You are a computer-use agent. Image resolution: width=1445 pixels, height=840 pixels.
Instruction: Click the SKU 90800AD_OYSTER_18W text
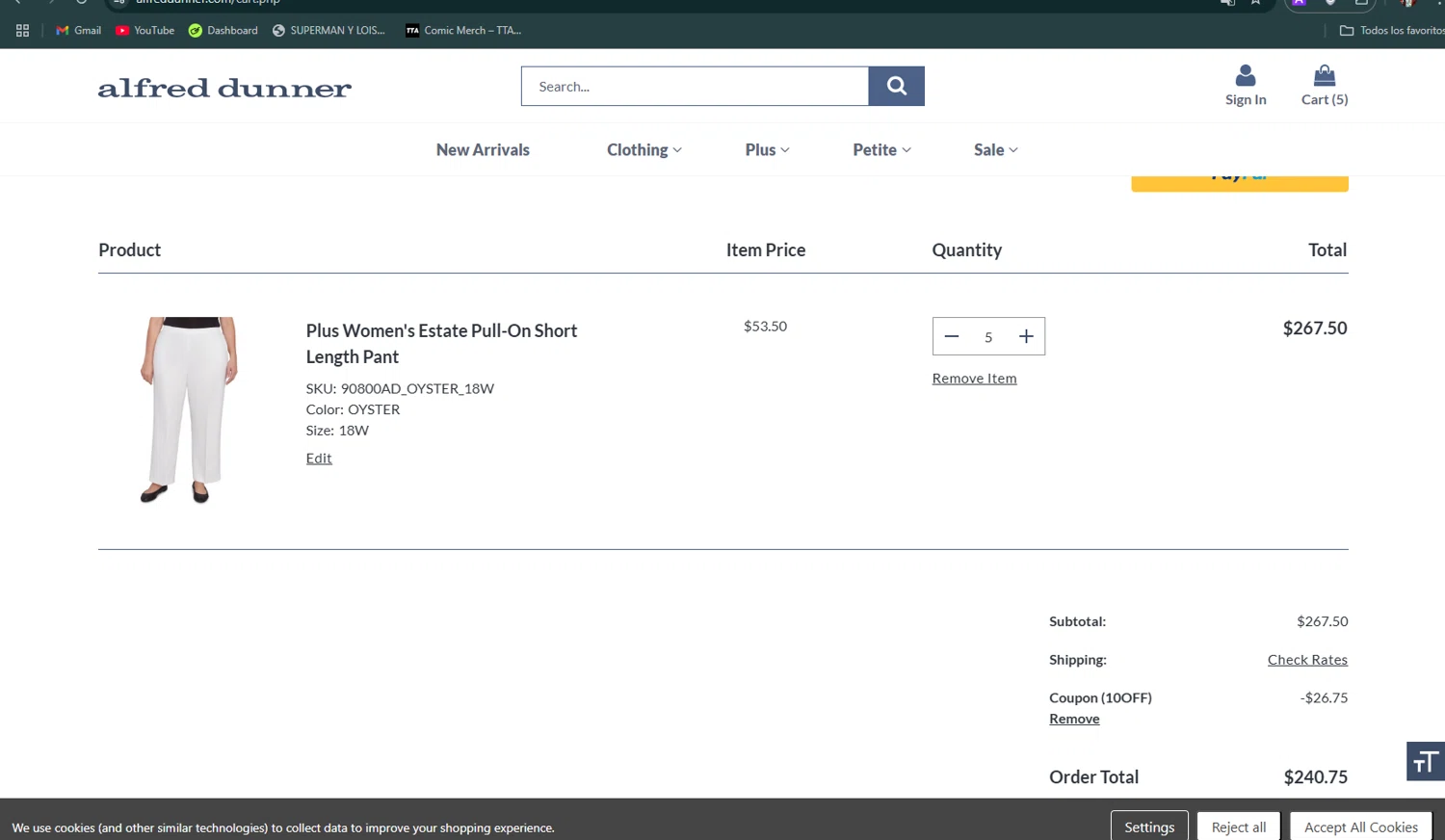400,388
